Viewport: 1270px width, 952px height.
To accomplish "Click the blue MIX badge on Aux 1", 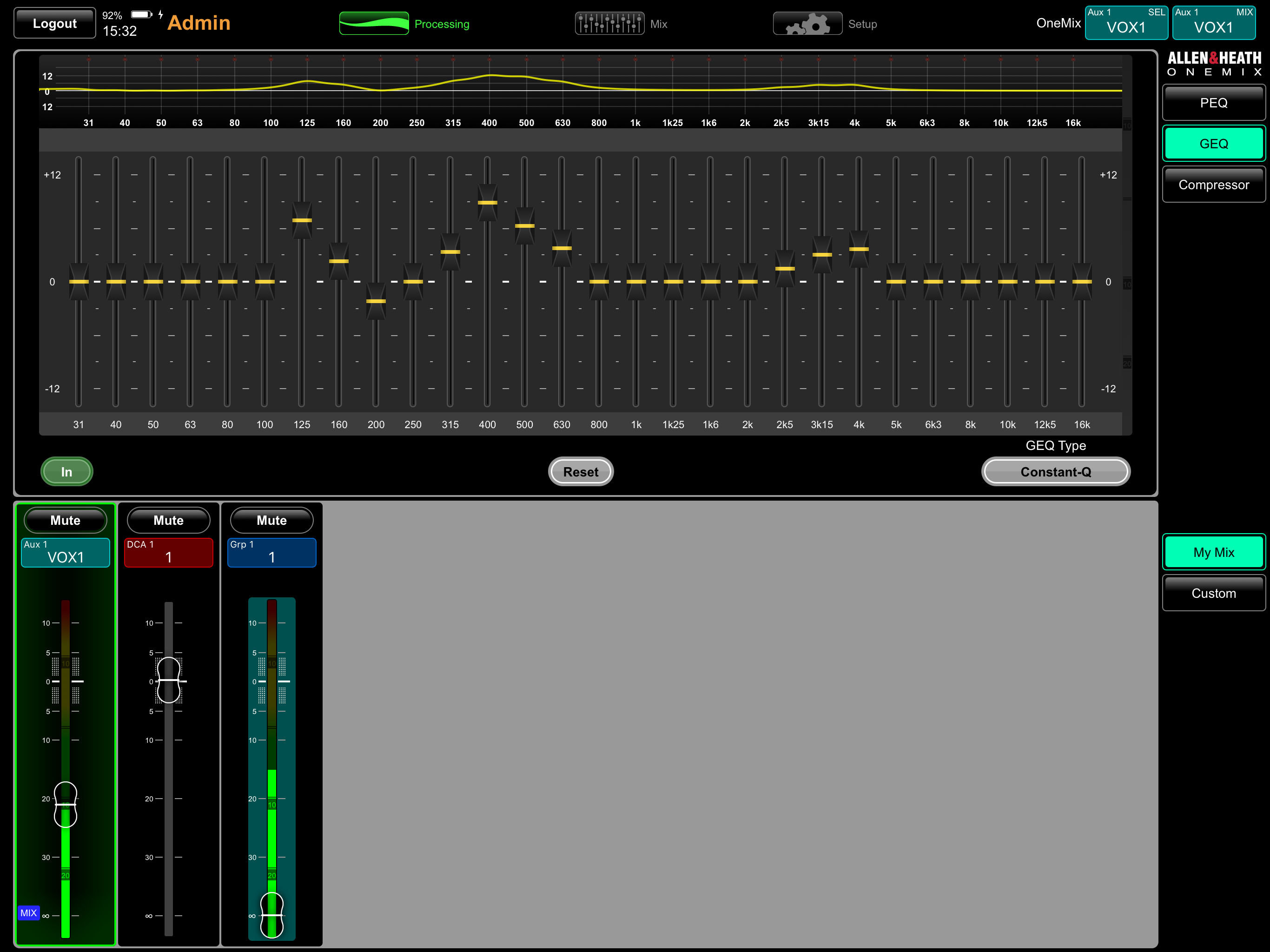I will [28, 912].
